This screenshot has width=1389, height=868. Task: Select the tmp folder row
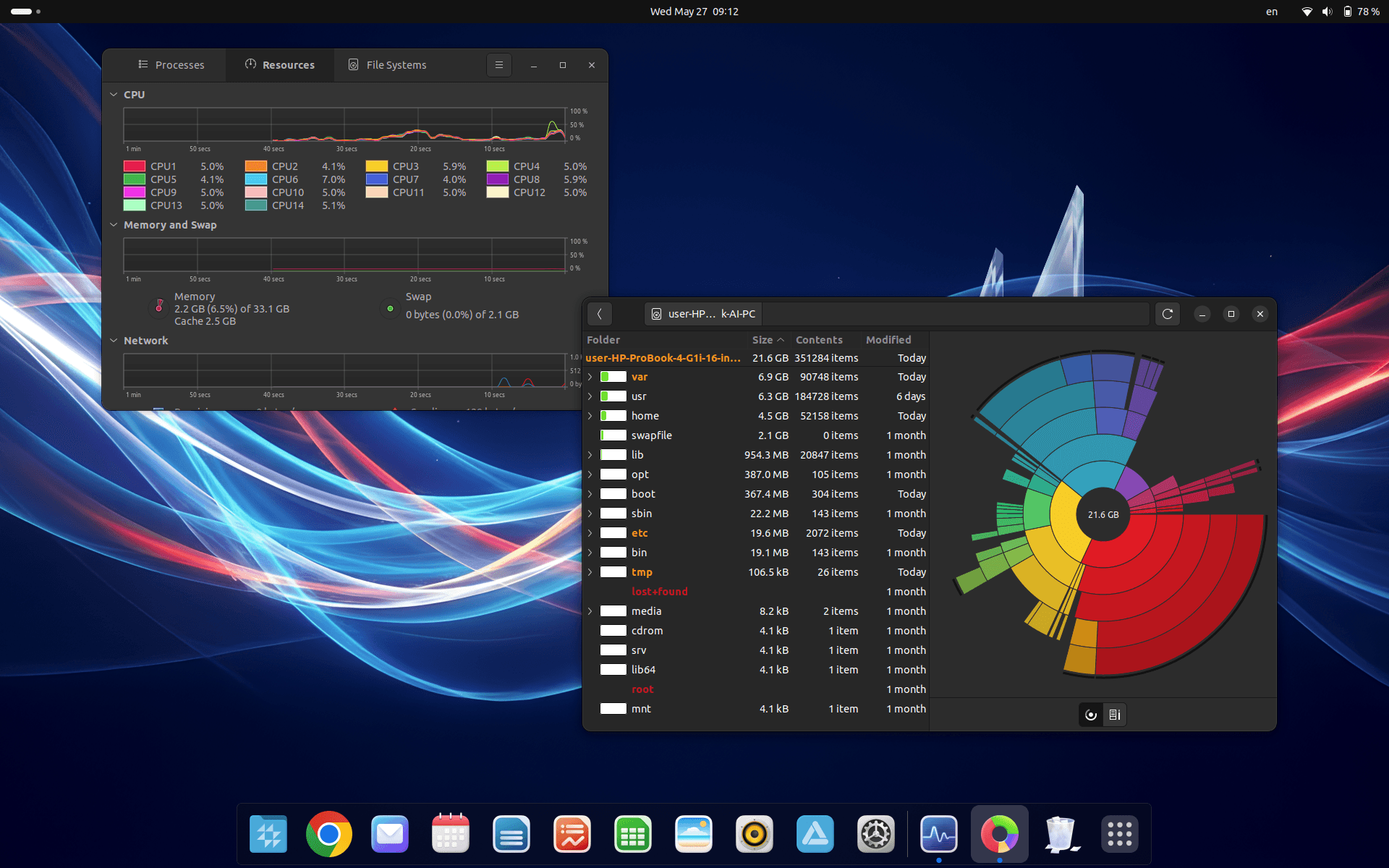point(756,572)
